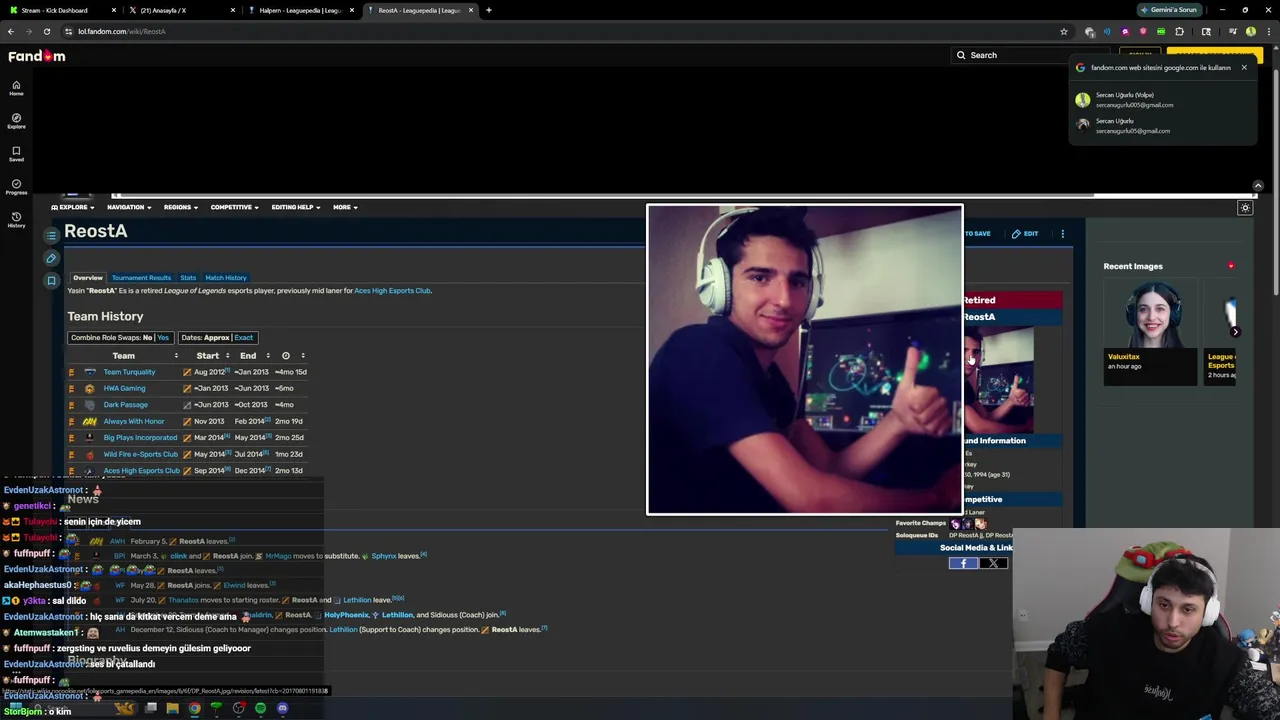
Task: Expand the Regions dropdown menu
Action: point(181,207)
